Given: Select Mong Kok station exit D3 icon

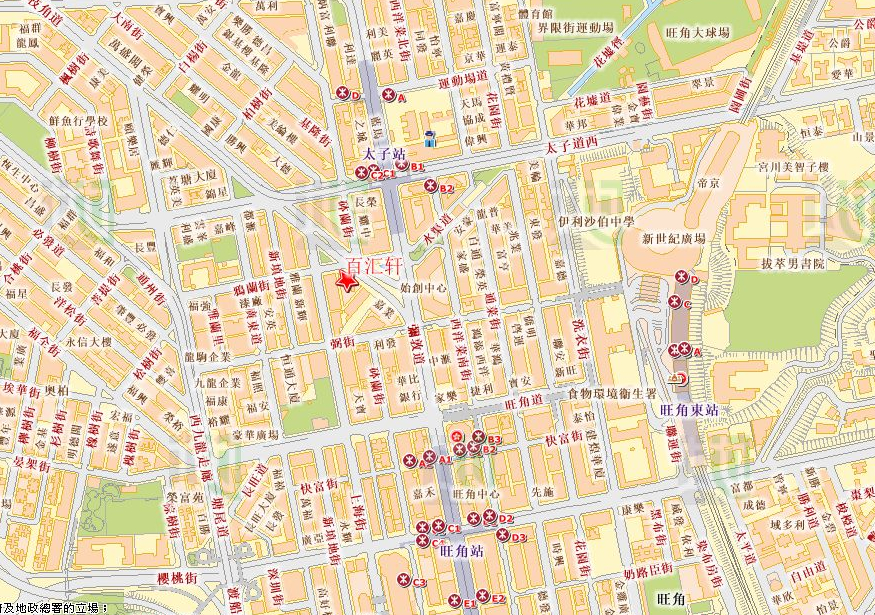Looking at the screenshot, I should [503, 536].
